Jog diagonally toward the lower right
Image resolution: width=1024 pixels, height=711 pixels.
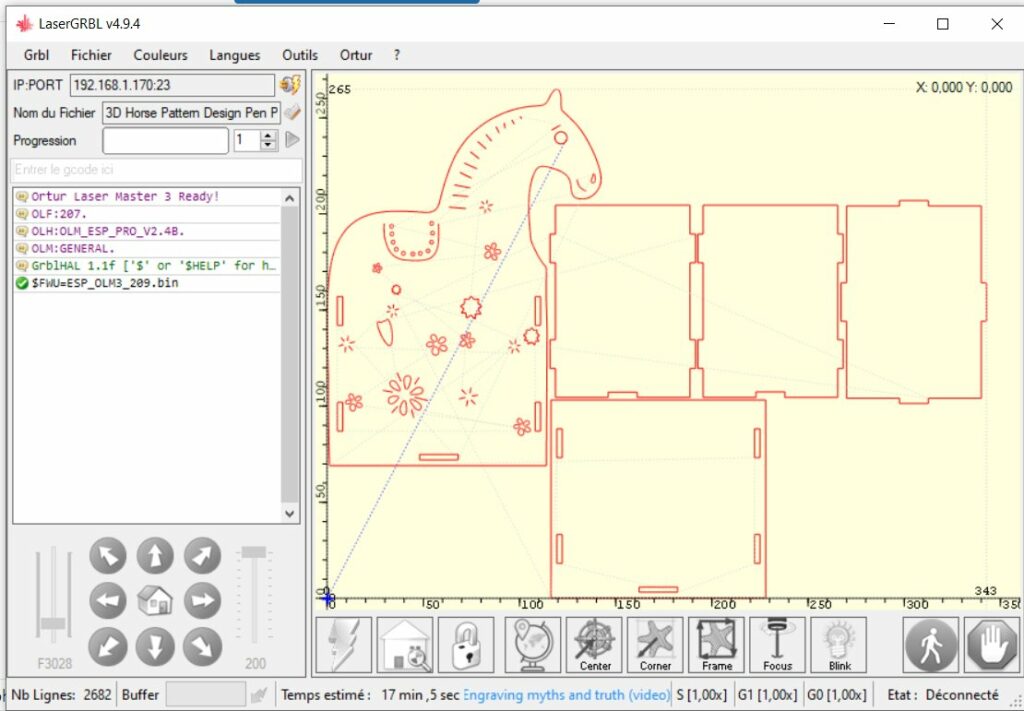point(201,646)
